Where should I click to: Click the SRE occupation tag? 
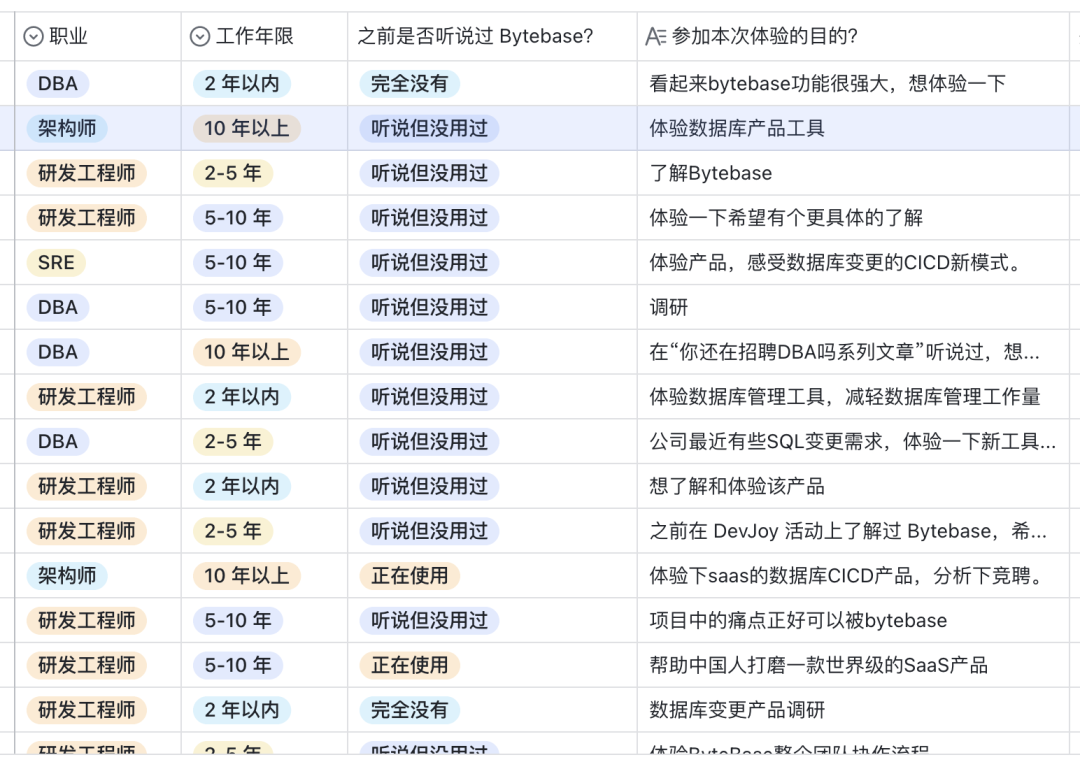click(56, 263)
